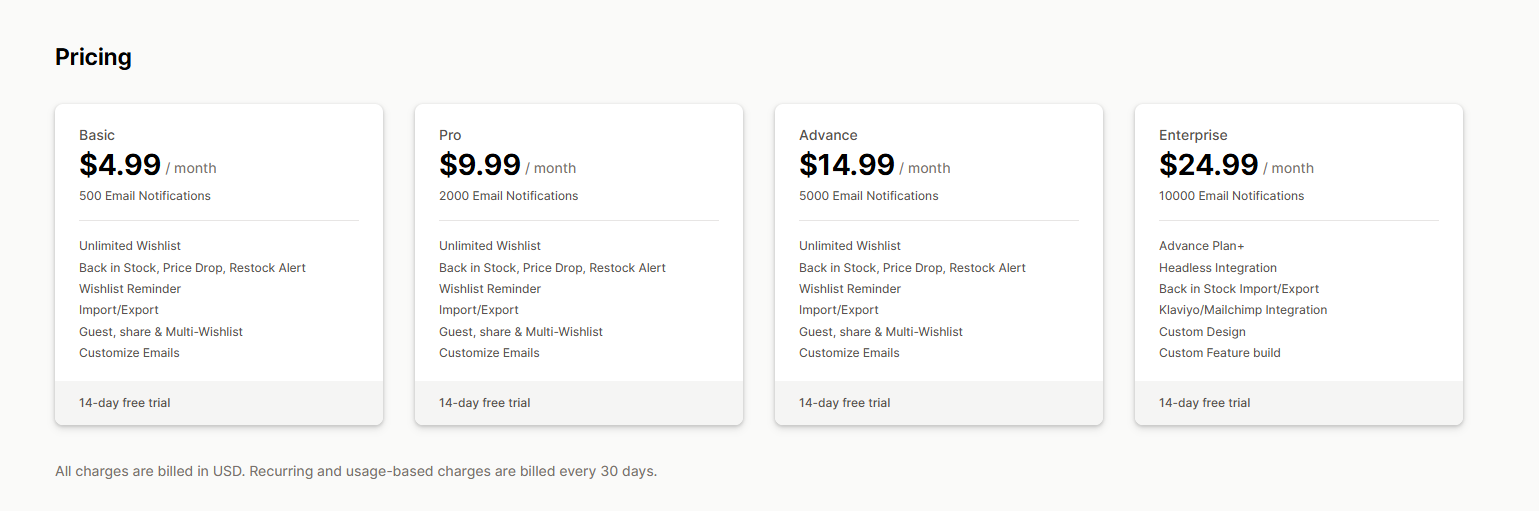The width and height of the screenshot is (1539, 511).
Task: Select the Advance plan name
Action: click(828, 135)
